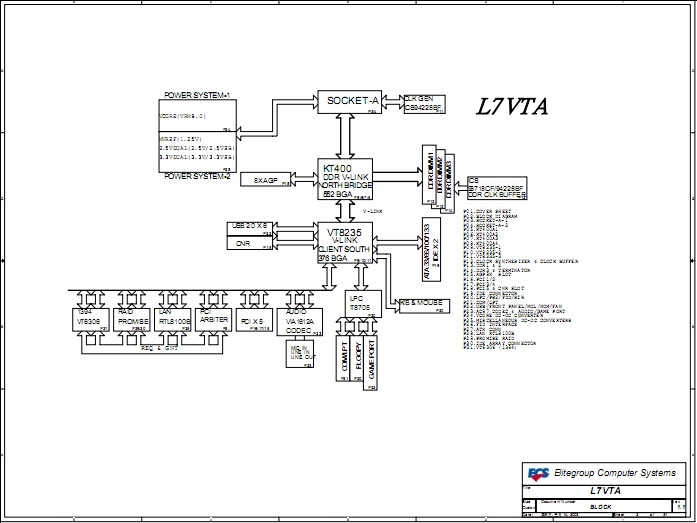
Task: Click the 2.5VDUAL power rail text
Action: point(197,148)
